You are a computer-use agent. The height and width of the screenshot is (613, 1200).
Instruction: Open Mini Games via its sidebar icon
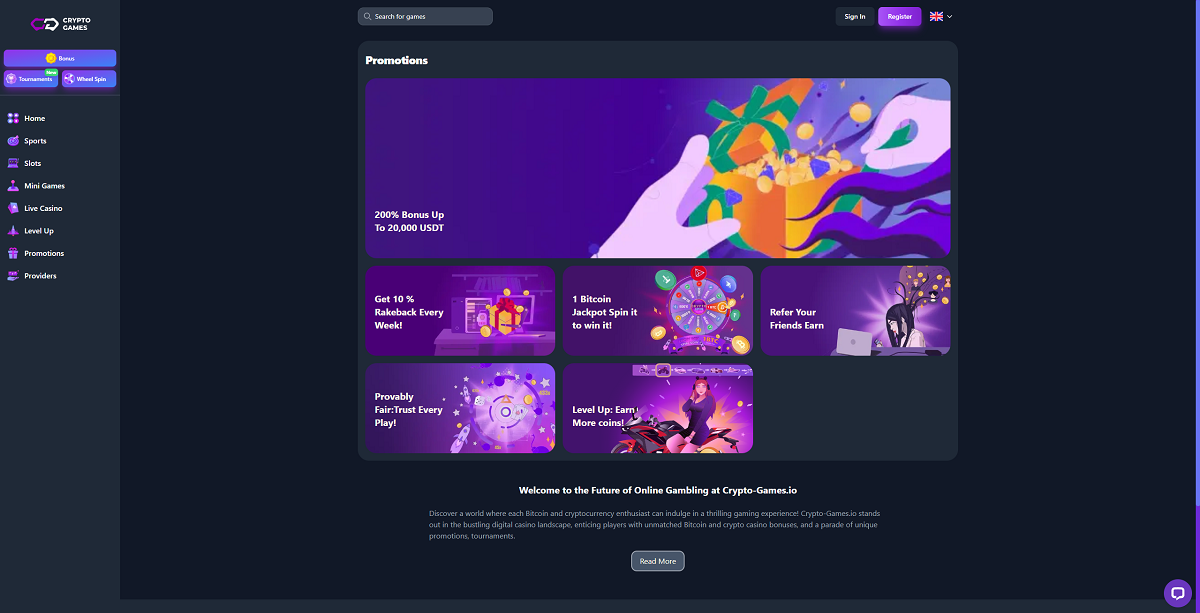[x=13, y=186]
